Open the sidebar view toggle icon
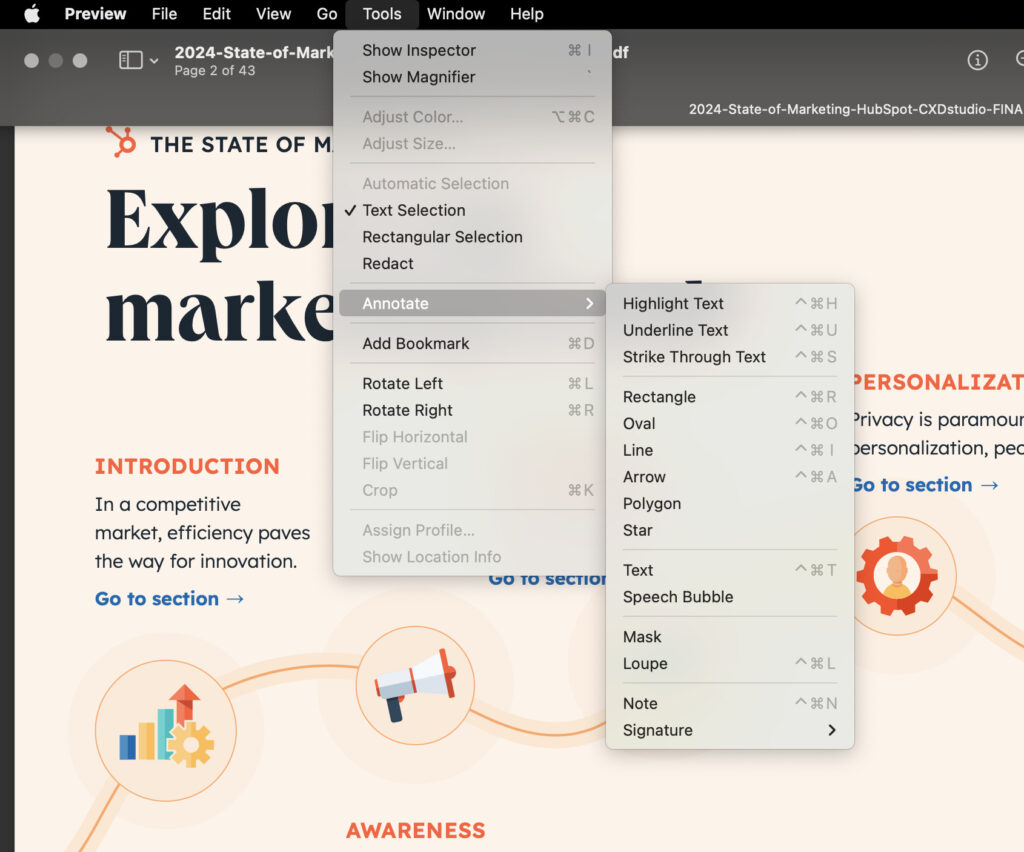The width and height of the screenshot is (1024, 852). 131,60
